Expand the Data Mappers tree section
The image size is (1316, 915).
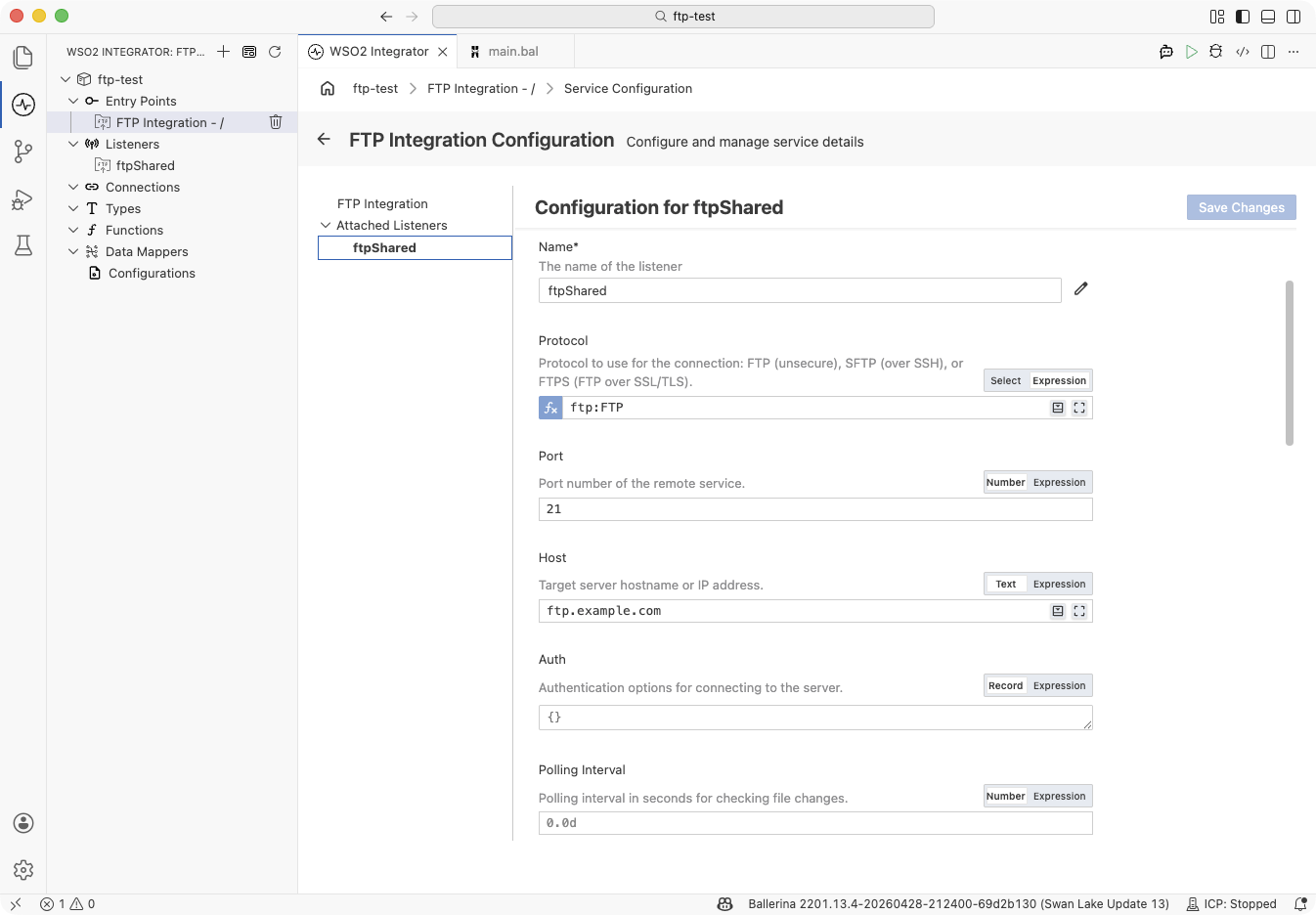tap(73, 251)
